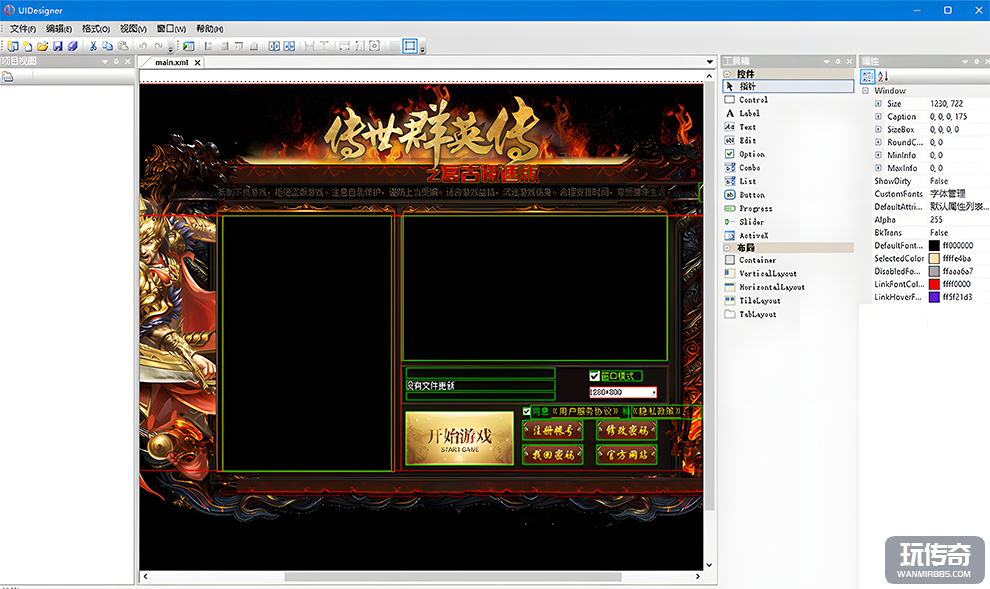Toggle the 同意 user agreement checkbox

coord(527,412)
